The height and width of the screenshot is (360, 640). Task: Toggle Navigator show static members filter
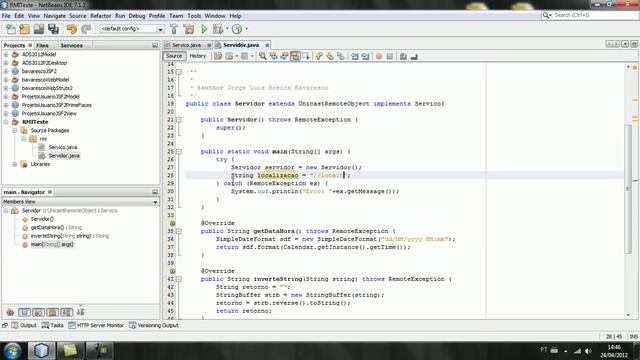pyautogui.click(x=38, y=312)
